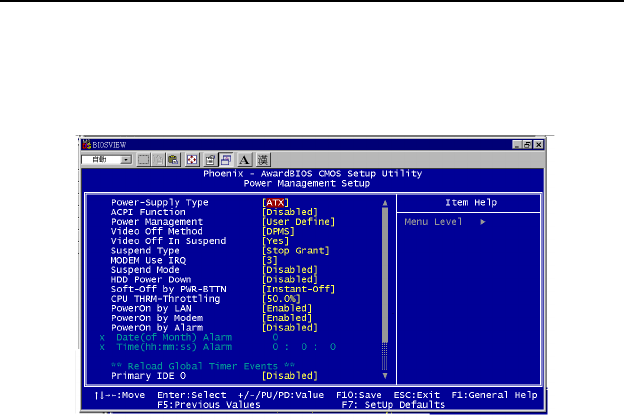Select the PowerOn by LAN [Enabled] value

(287, 308)
